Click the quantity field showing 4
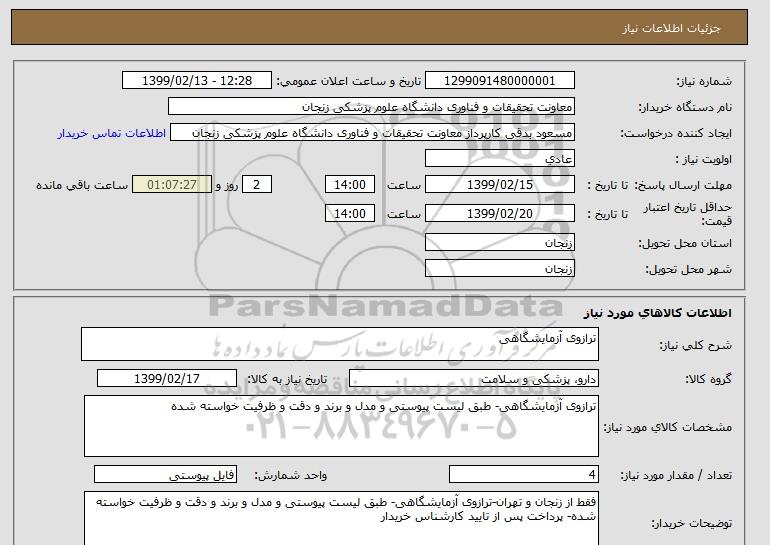This screenshot has width=770, height=545. click(x=523, y=474)
